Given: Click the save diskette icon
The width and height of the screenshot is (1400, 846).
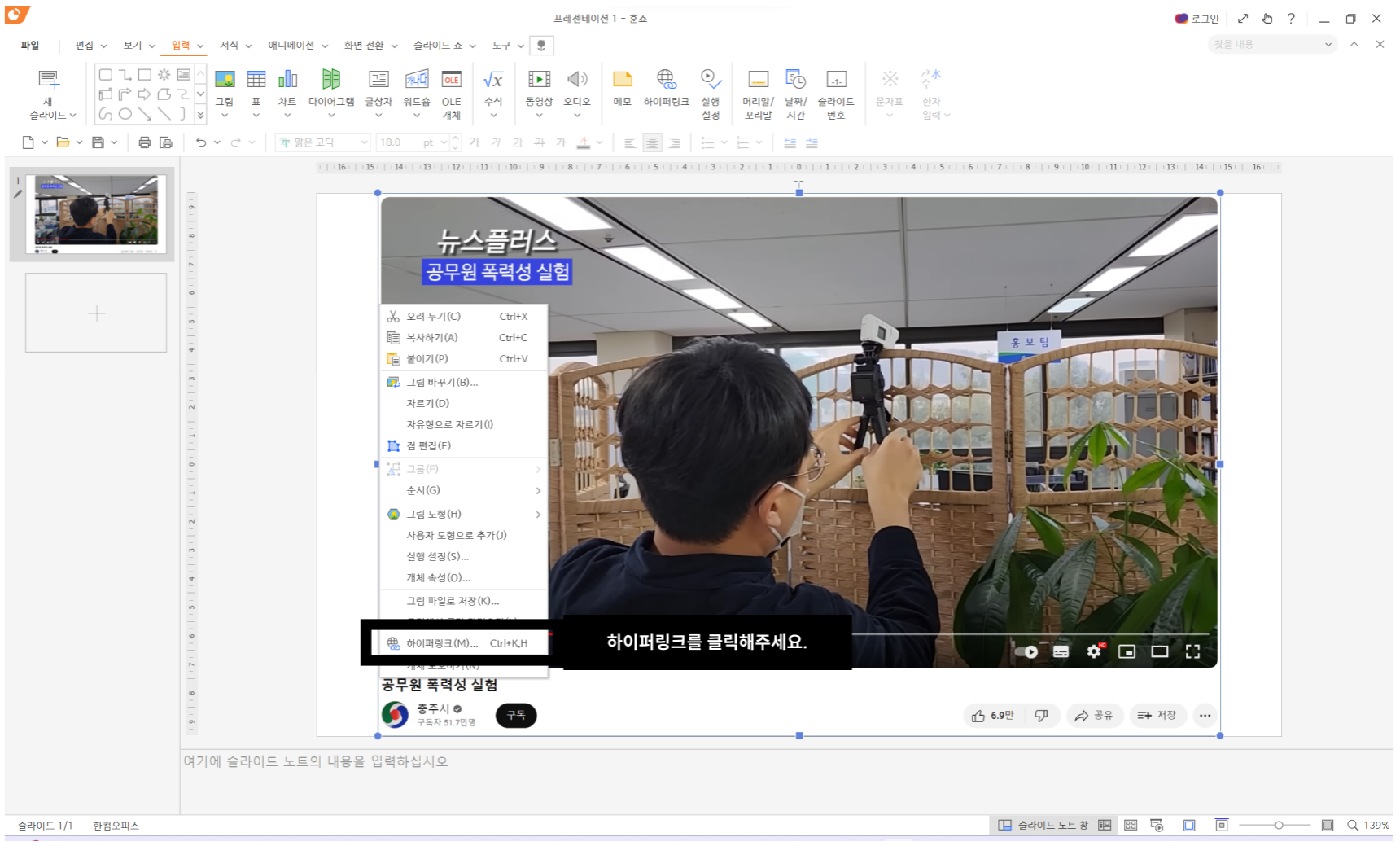Looking at the screenshot, I should click(x=98, y=142).
